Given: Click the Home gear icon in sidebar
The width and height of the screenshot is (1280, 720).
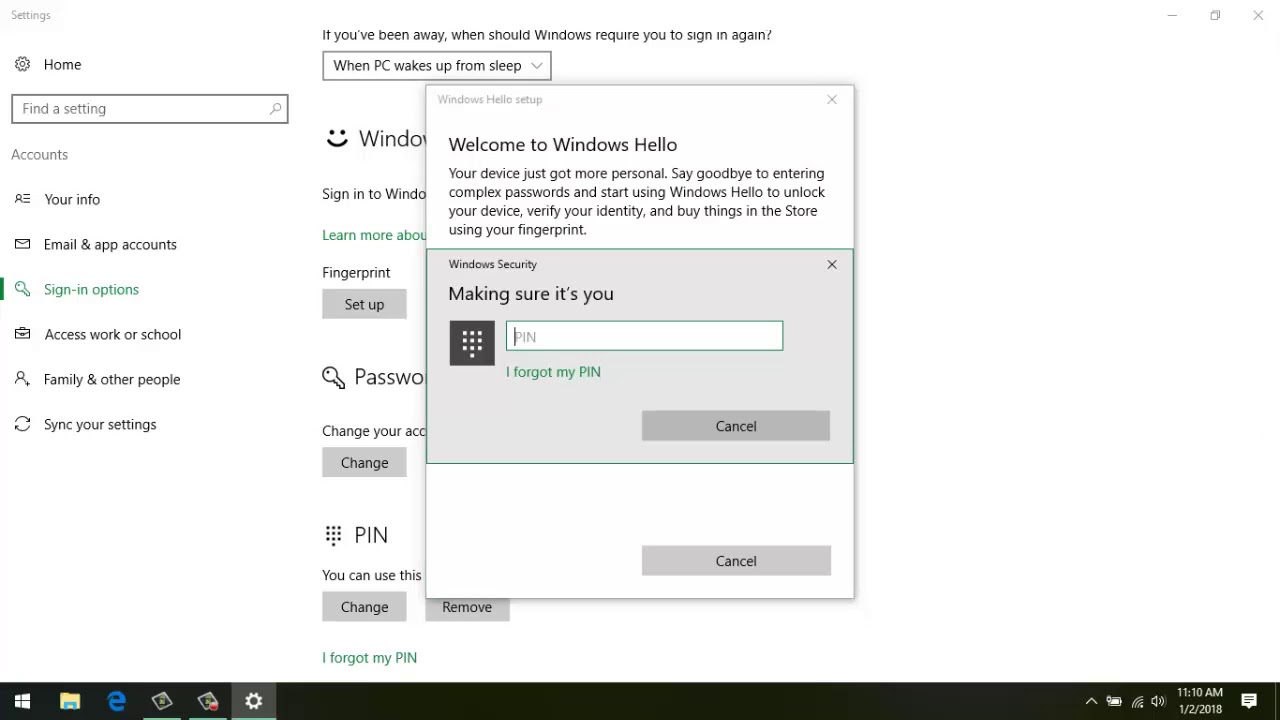Looking at the screenshot, I should point(22,64).
